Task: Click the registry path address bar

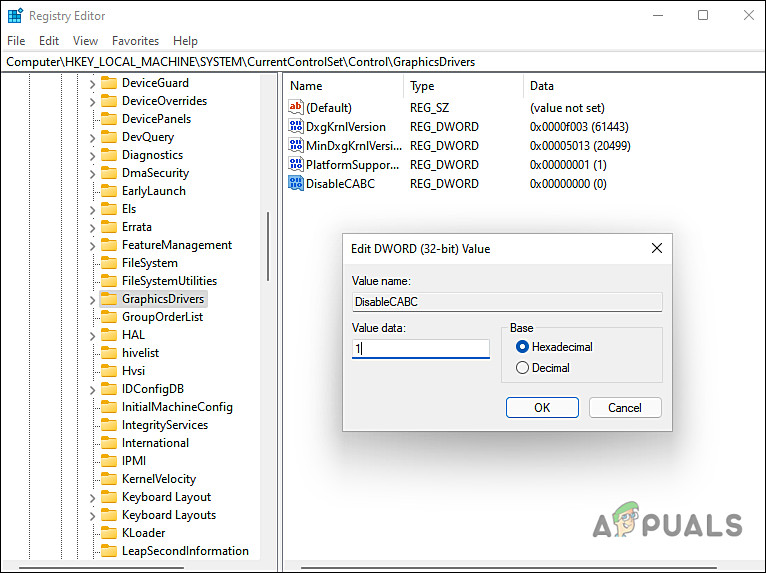Action: tap(383, 62)
